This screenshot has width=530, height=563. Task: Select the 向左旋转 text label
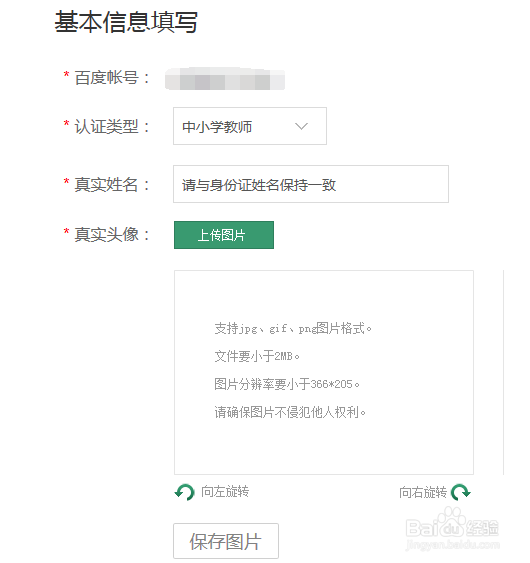click(225, 492)
